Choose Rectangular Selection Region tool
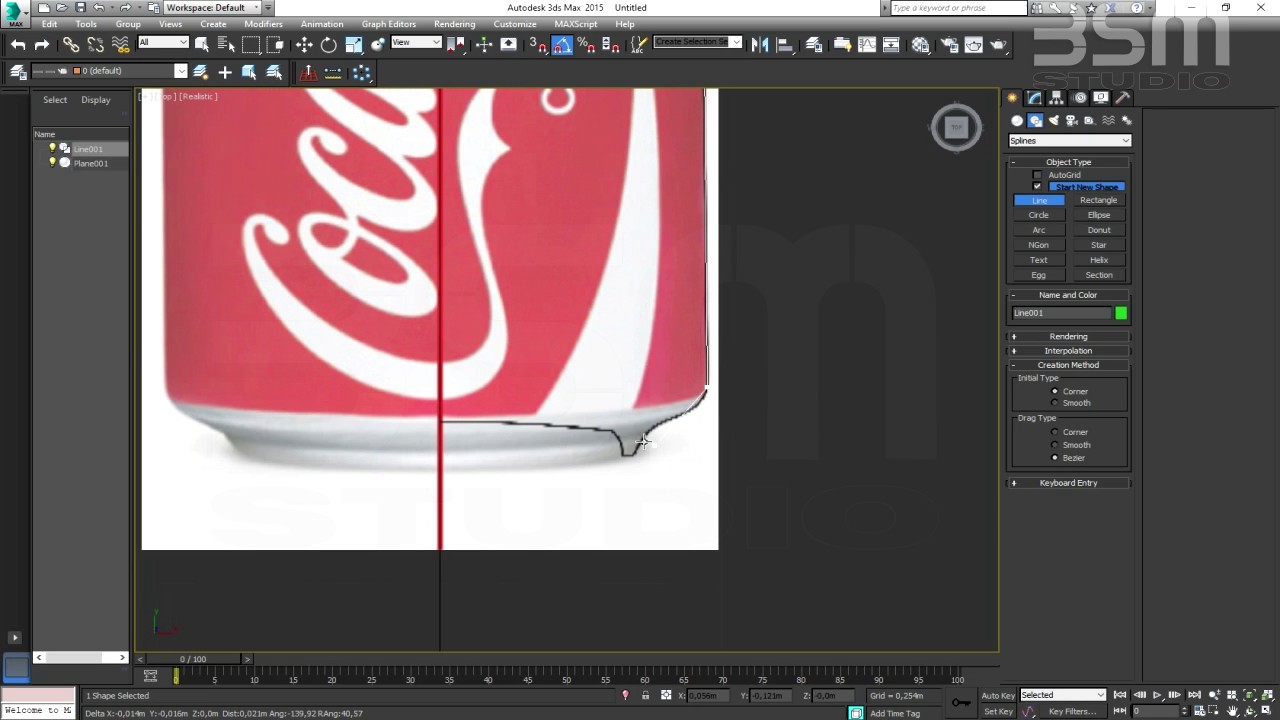Viewport: 1280px width, 720px height. [251, 44]
